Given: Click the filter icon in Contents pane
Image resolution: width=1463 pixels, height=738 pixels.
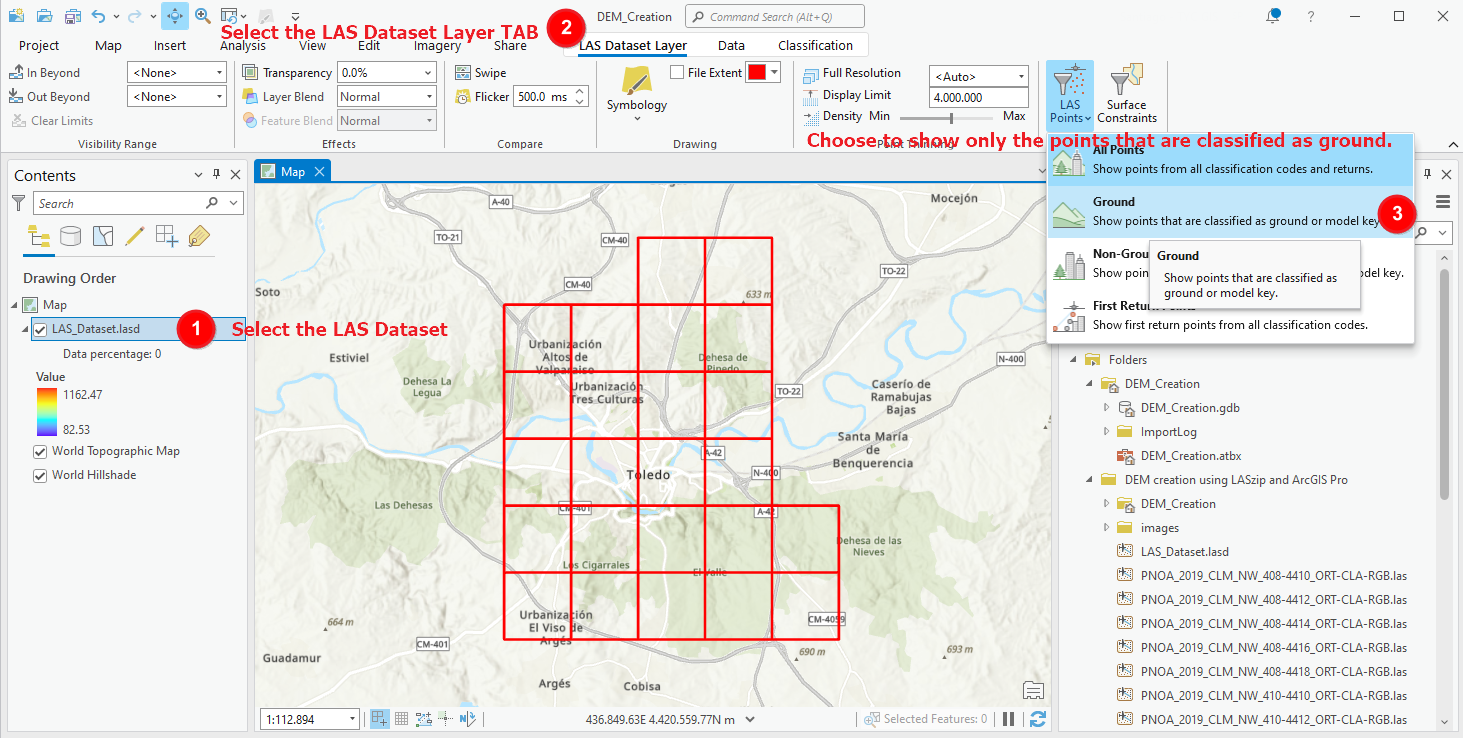Looking at the screenshot, I should 18,203.
